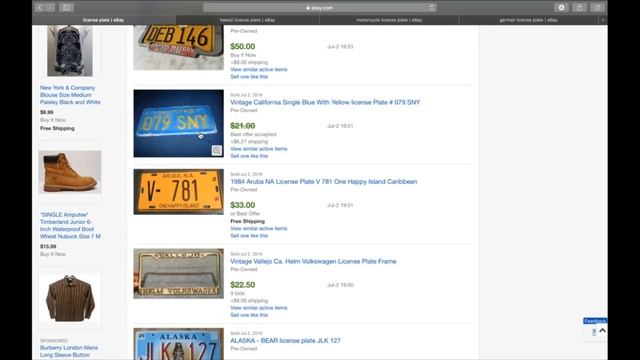Screen dimensions: 640x360
Task: Click the Alaska JLK 127 thumbnail
Action: pos(178,344)
